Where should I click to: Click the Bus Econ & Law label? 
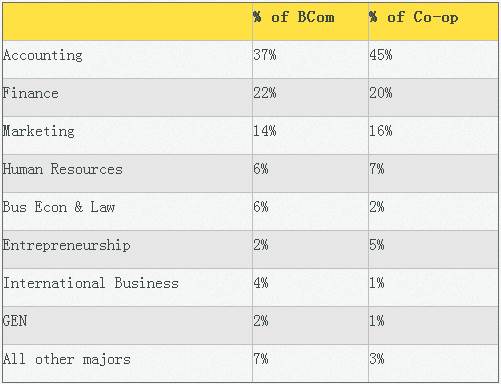coord(59,207)
